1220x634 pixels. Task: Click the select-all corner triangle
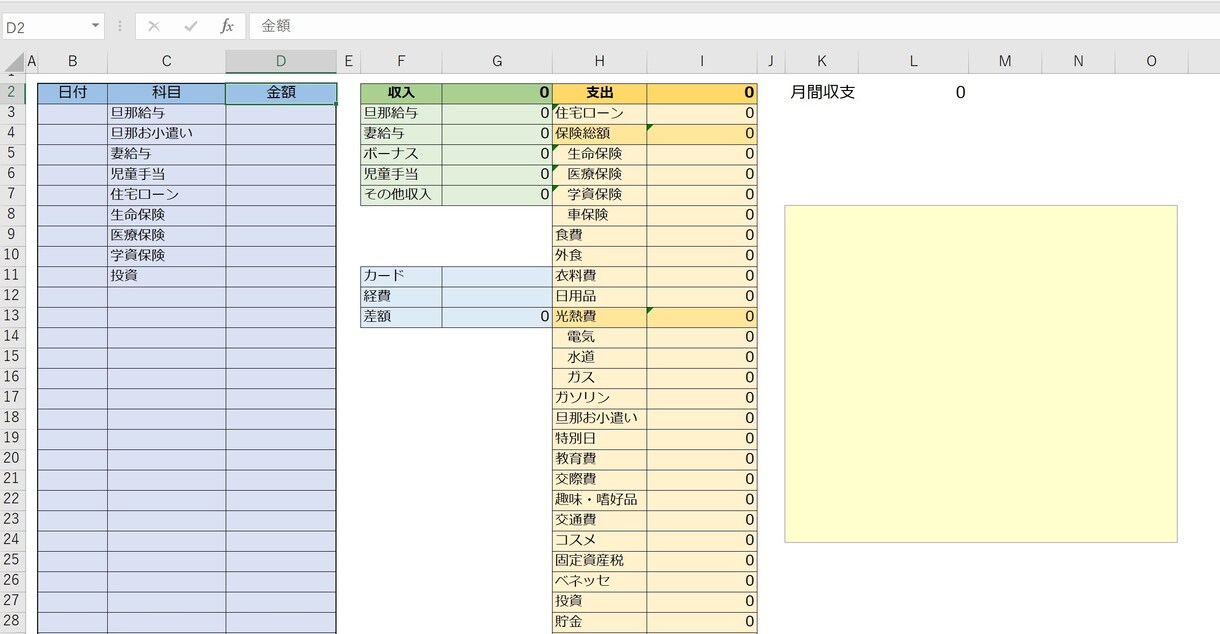pos(12,62)
